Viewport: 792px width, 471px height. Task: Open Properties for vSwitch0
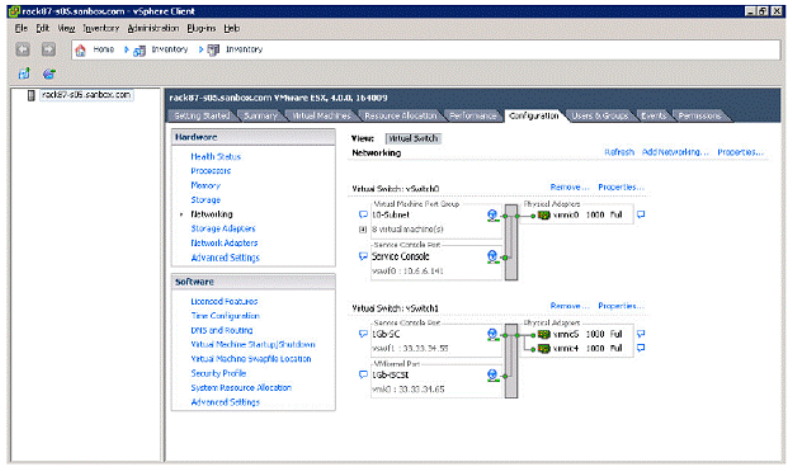(x=621, y=187)
